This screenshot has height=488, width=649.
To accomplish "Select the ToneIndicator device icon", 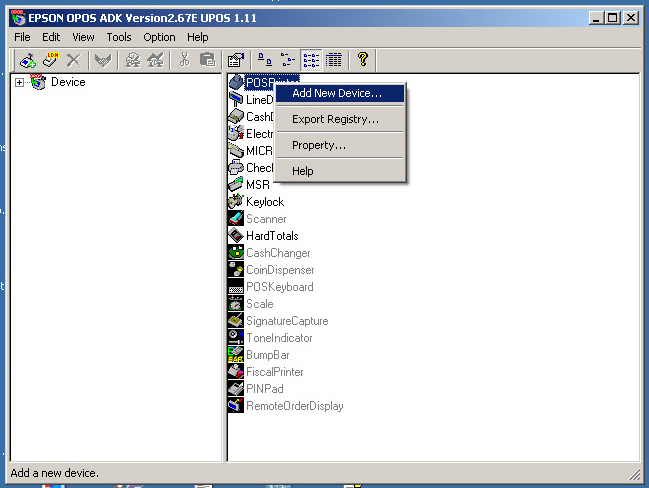I will (236, 337).
